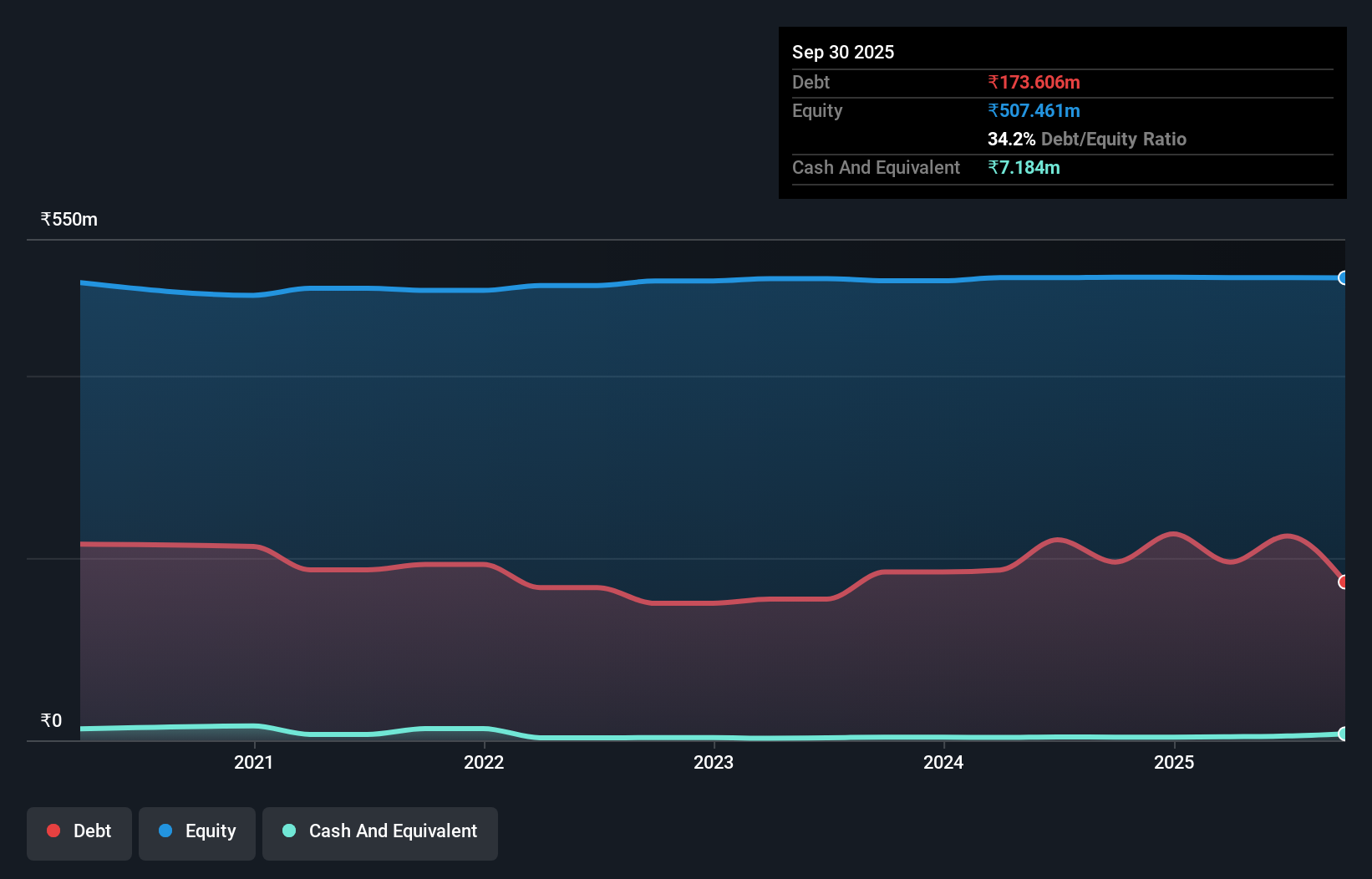1372x879 pixels.
Task: Click the red Debt trend line peak near 2025
Action: click(x=1173, y=533)
